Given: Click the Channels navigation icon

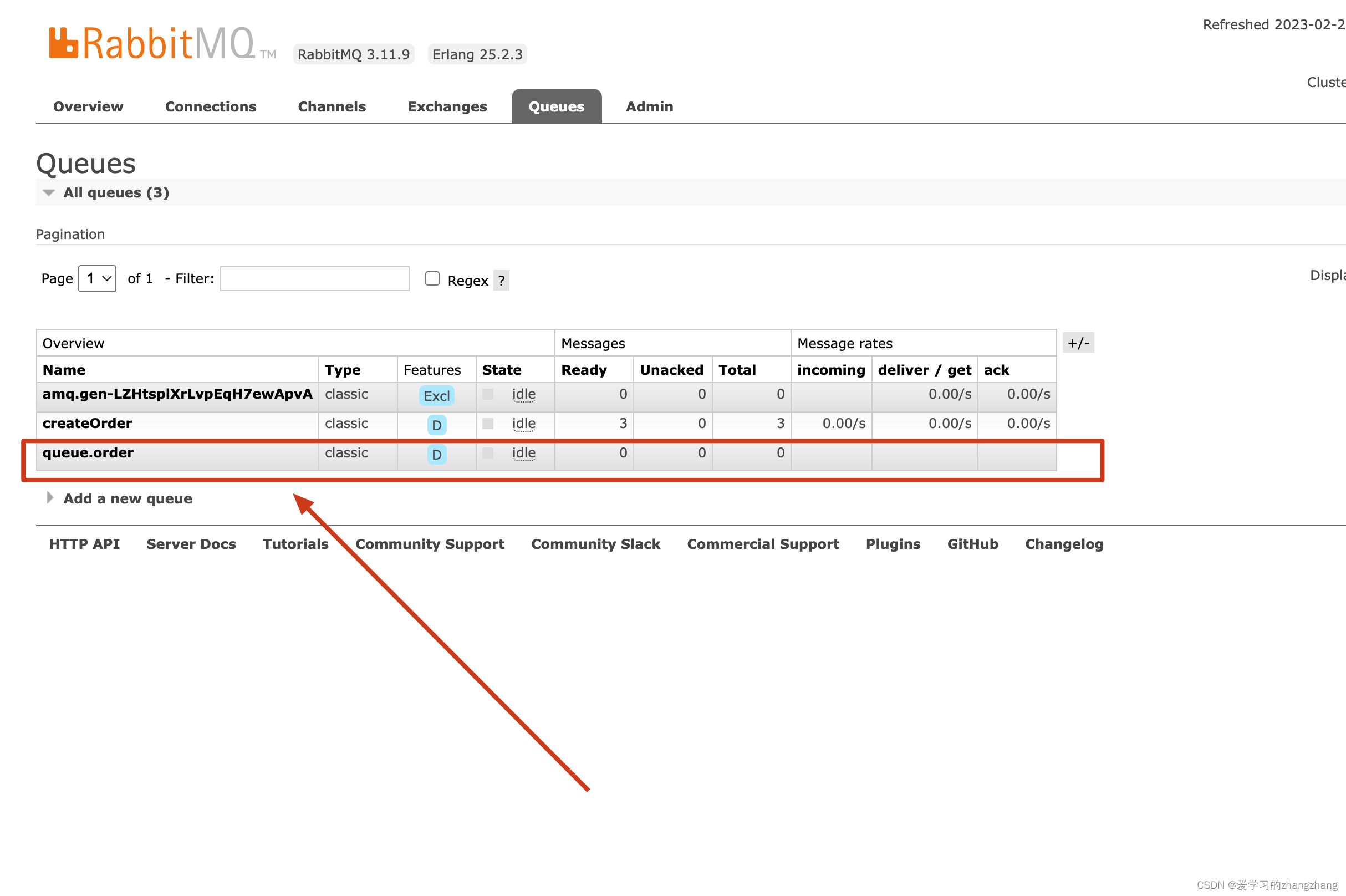Looking at the screenshot, I should pos(330,106).
